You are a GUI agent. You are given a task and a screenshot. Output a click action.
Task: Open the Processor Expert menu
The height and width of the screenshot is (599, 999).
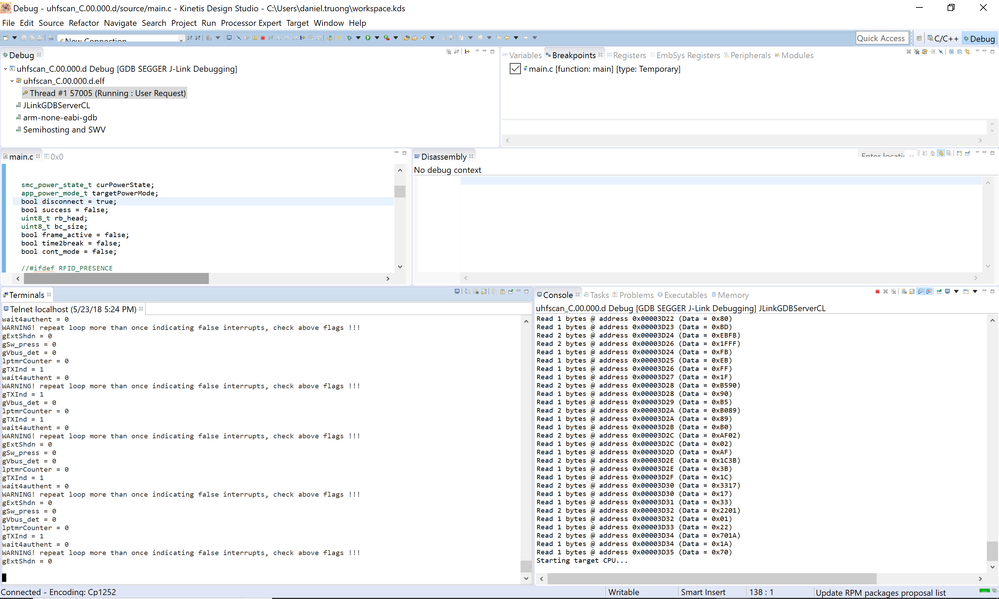pos(250,23)
